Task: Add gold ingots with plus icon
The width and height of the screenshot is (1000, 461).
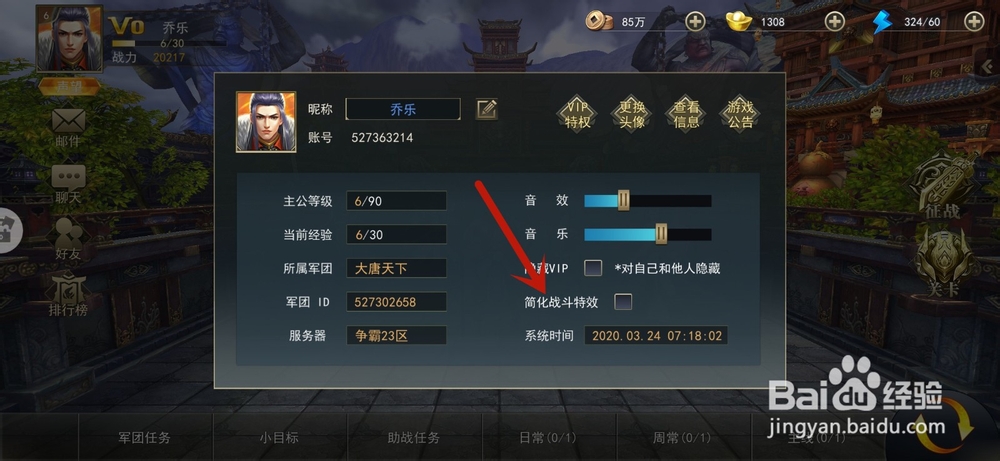Action: [x=835, y=22]
